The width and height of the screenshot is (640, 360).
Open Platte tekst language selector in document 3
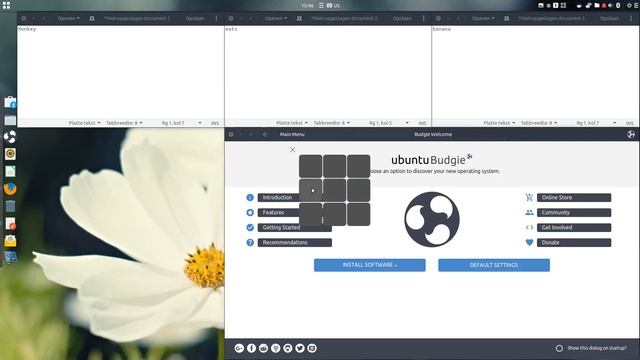pyautogui.click(x=499, y=123)
